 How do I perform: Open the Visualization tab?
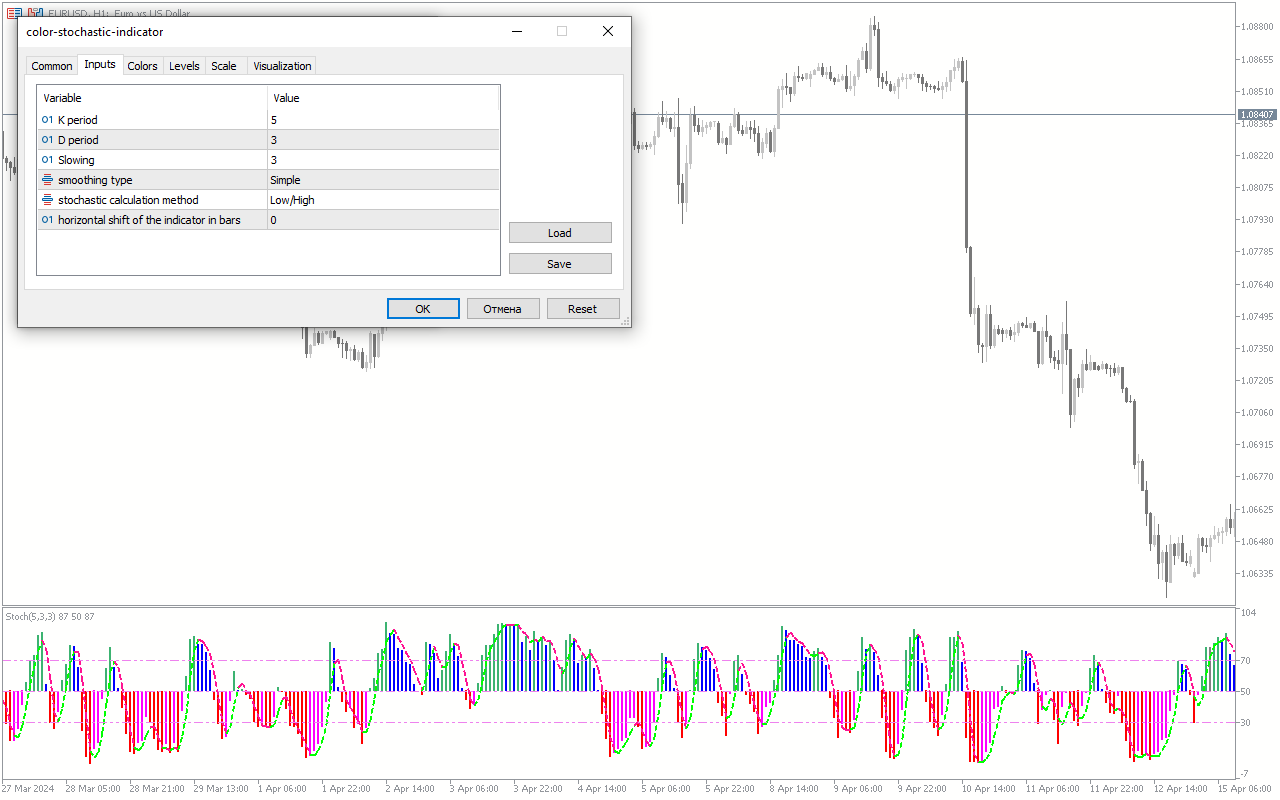282,66
